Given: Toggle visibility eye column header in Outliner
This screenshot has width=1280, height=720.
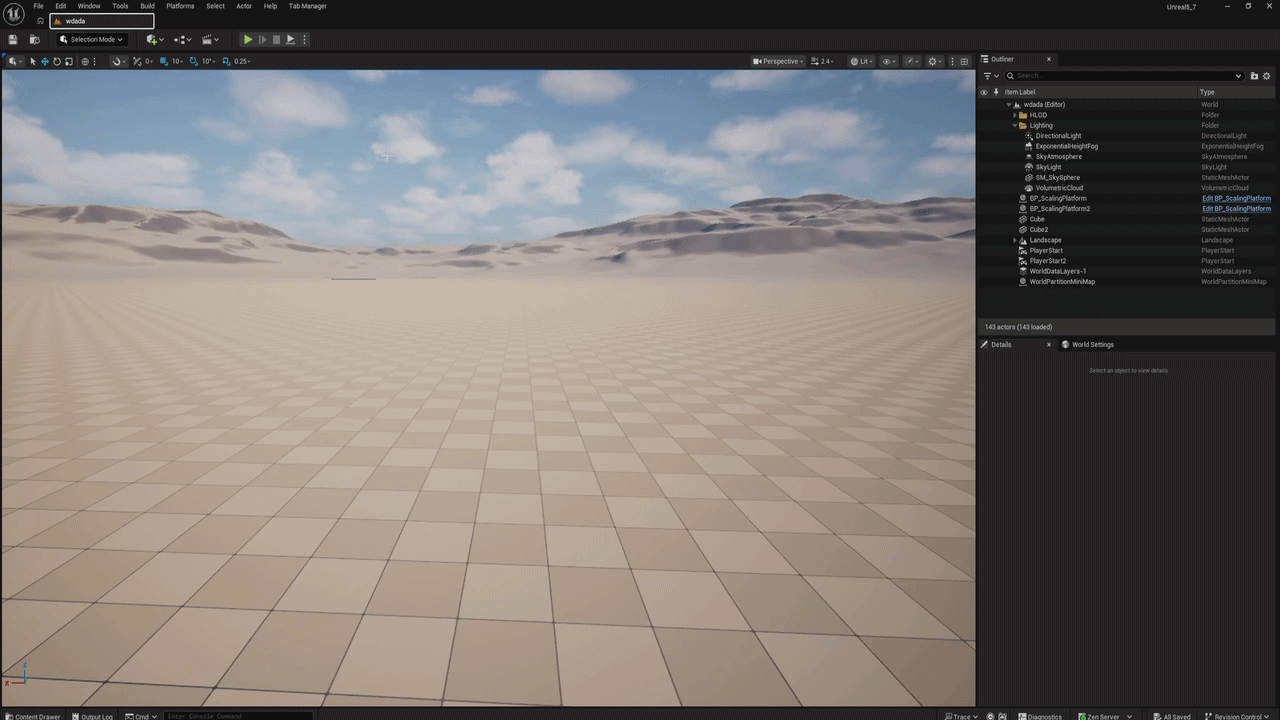Looking at the screenshot, I should tap(983, 92).
